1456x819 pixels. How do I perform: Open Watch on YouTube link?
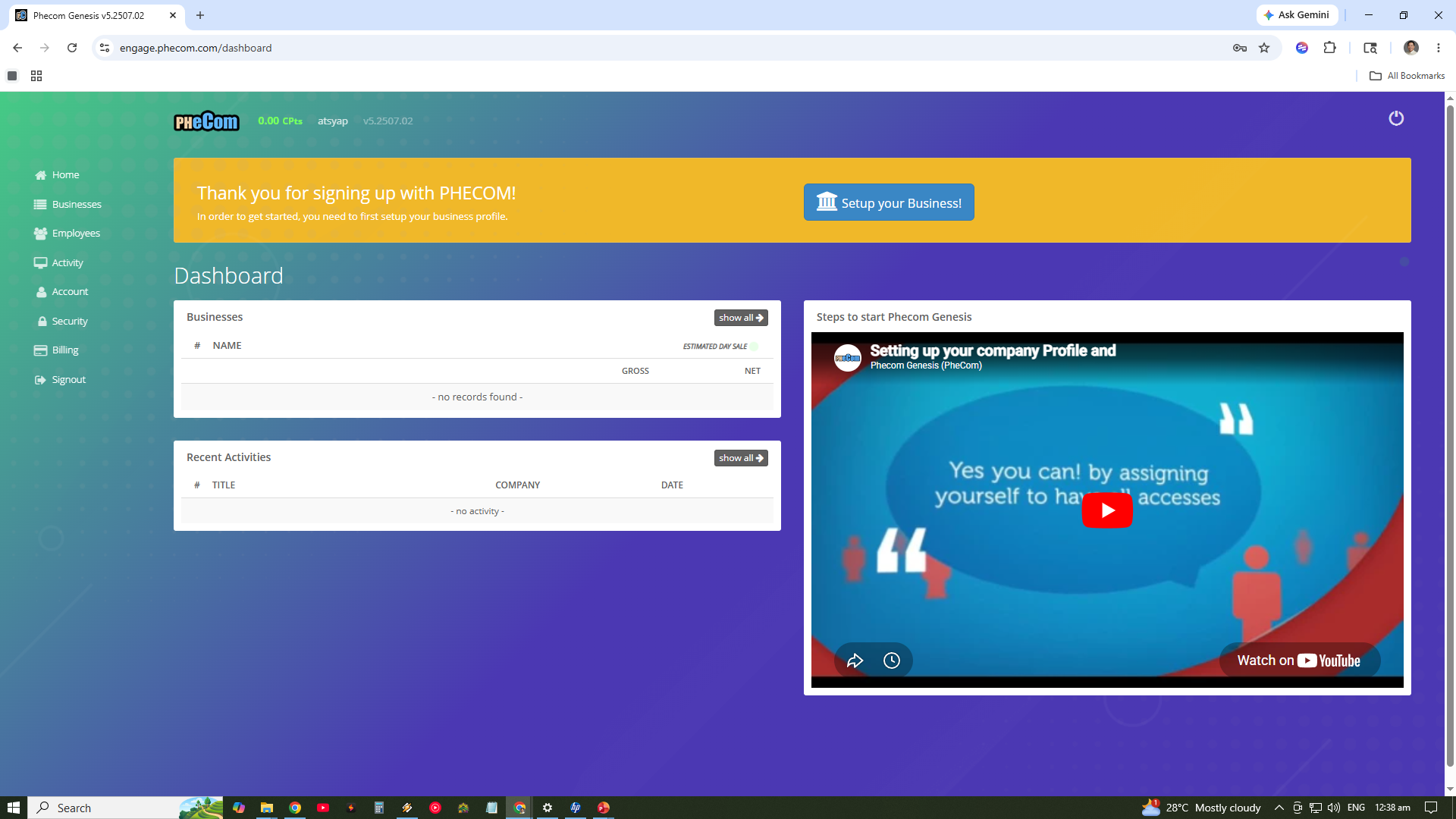pos(1299,661)
